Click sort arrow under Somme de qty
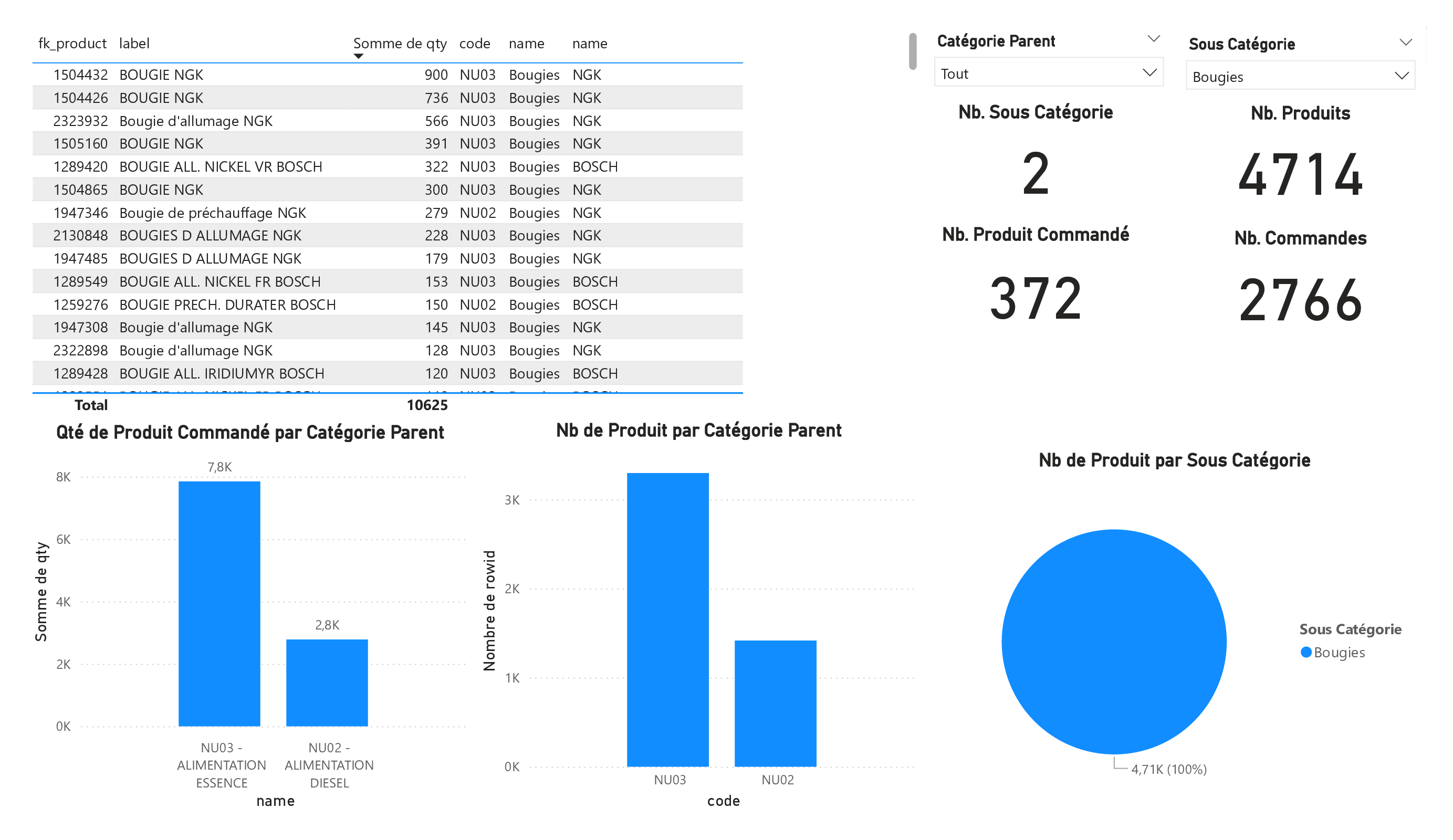1453x840 pixels. (x=359, y=57)
